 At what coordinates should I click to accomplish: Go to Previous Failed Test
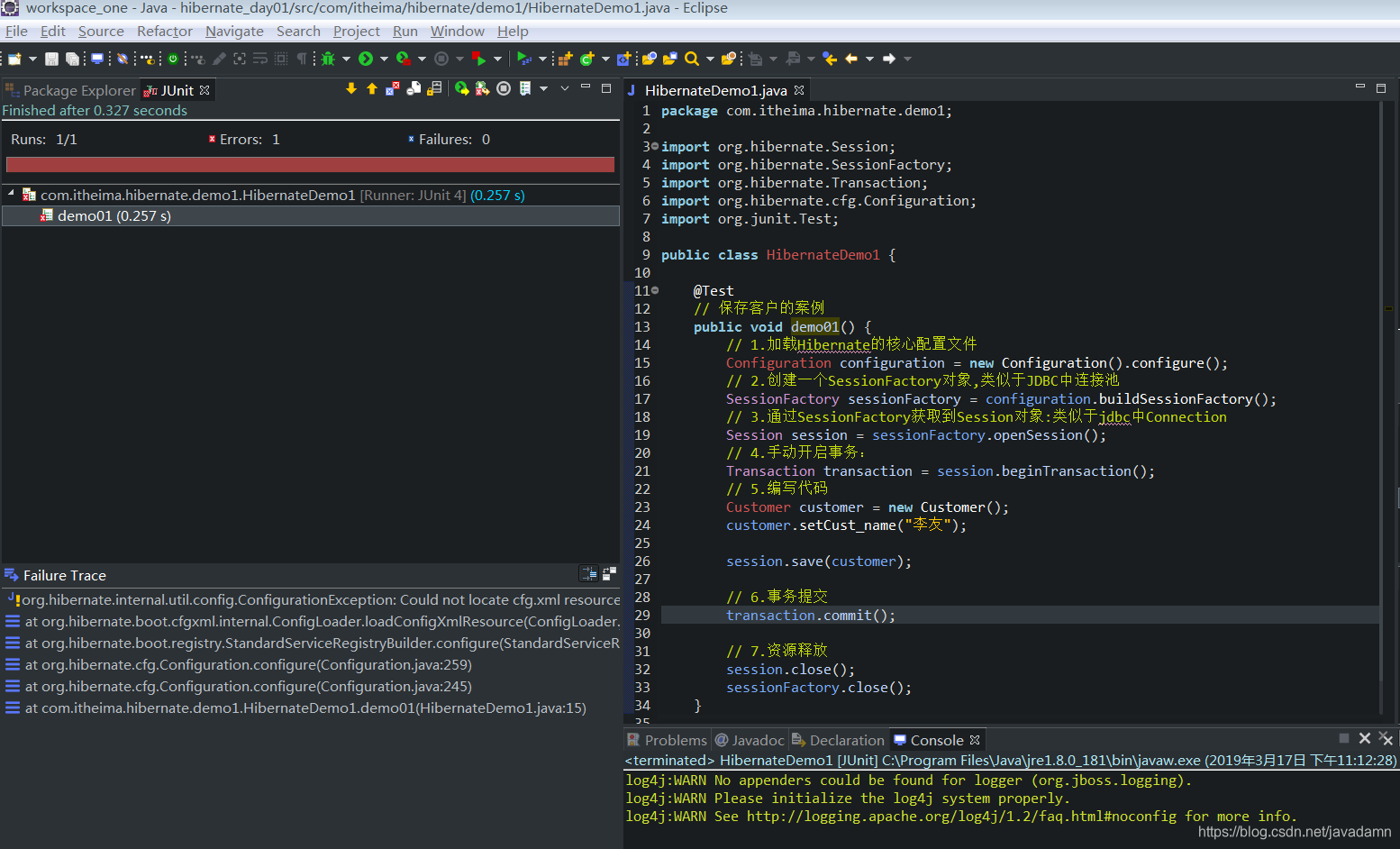pos(372,88)
